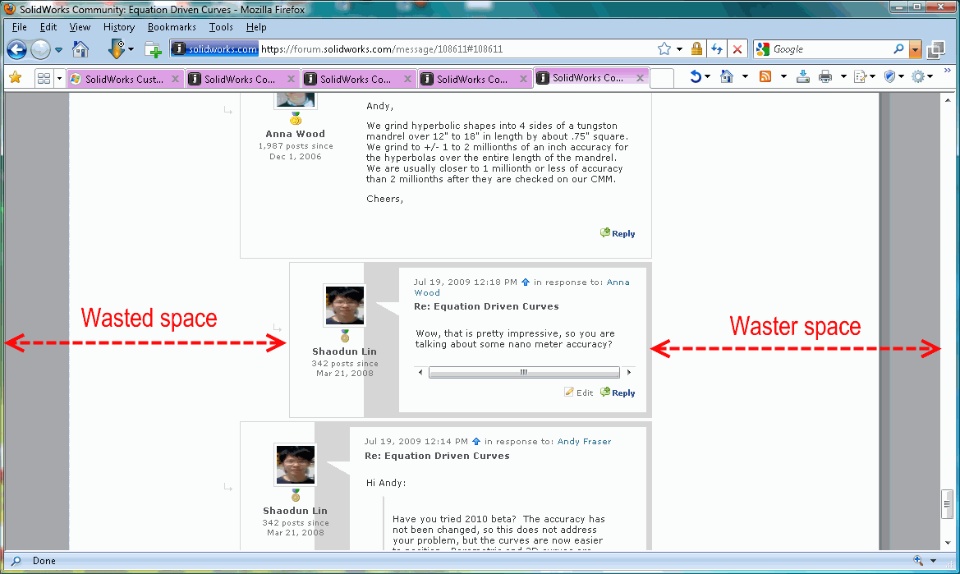Click the download tray icon
The width and height of the screenshot is (960, 574).
pyautogui.click(x=803, y=76)
